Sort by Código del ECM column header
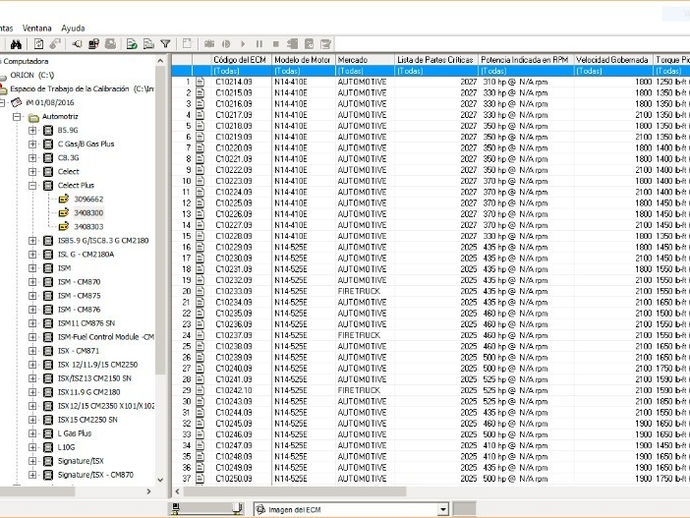The width and height of the screenshot is (690, 518). click(241, 60)
